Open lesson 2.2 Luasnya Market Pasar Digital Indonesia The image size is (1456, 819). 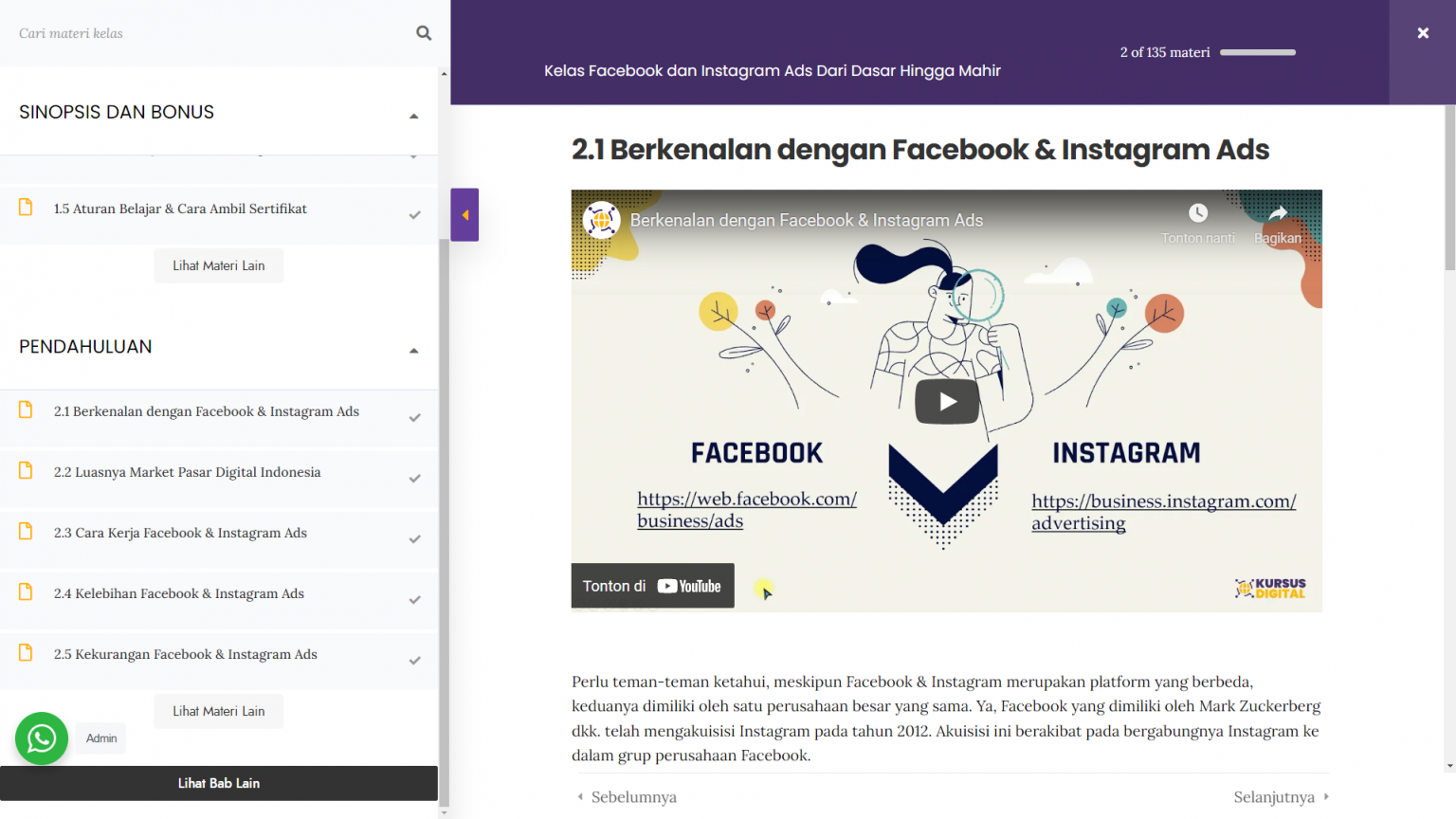[187, 472]
